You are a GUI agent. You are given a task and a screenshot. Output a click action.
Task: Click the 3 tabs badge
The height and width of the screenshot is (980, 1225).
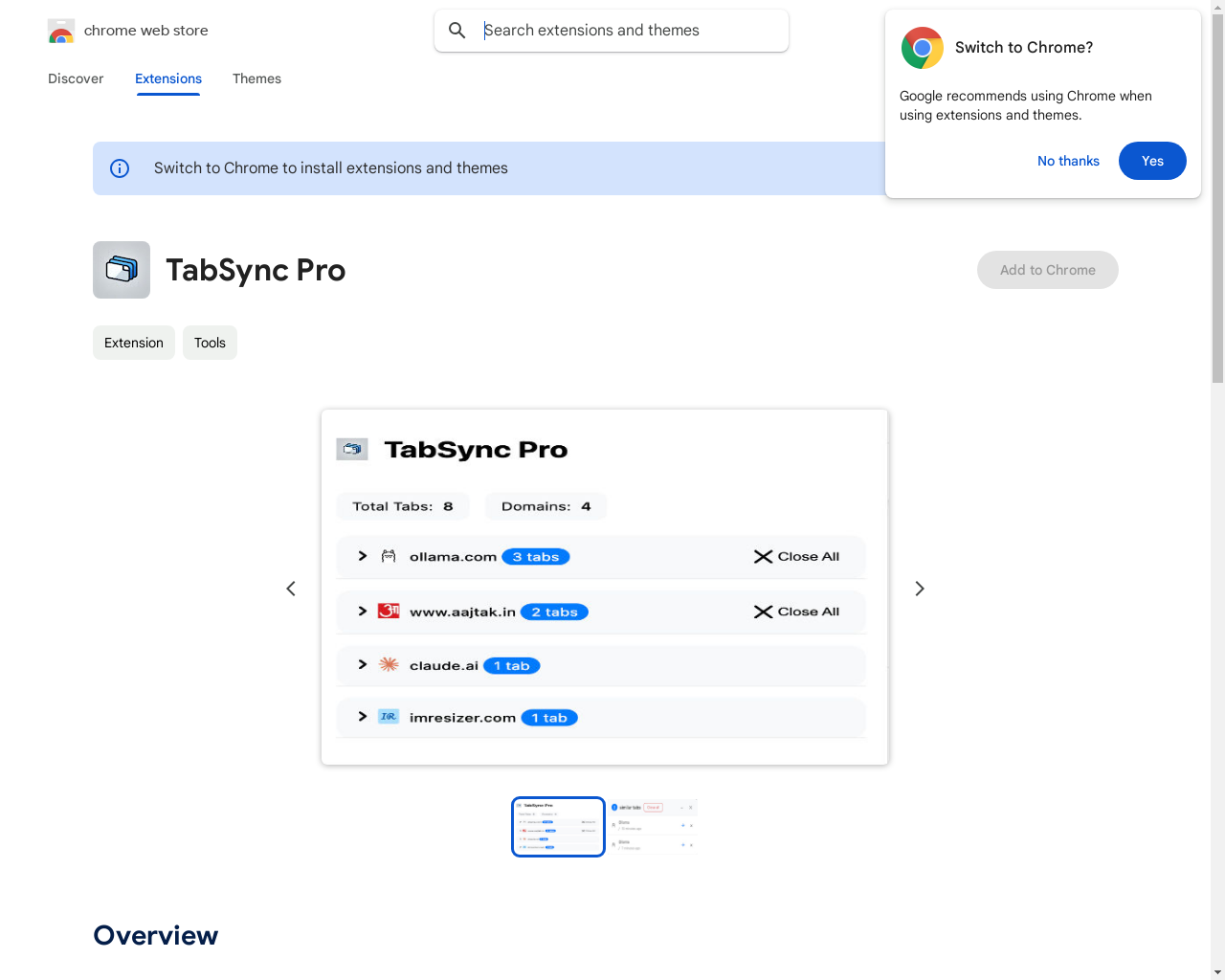point(536,557)
